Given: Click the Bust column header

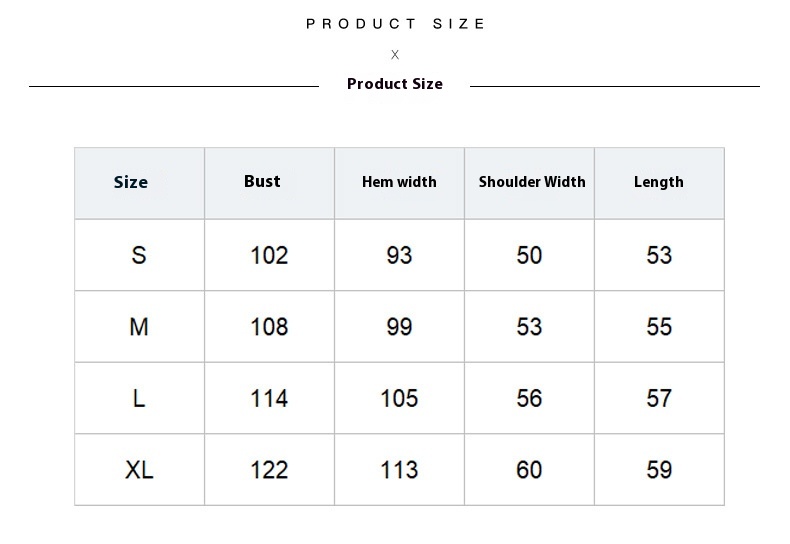Looking at the screenshot, I should pyautogui.click(x=262, y=181).
